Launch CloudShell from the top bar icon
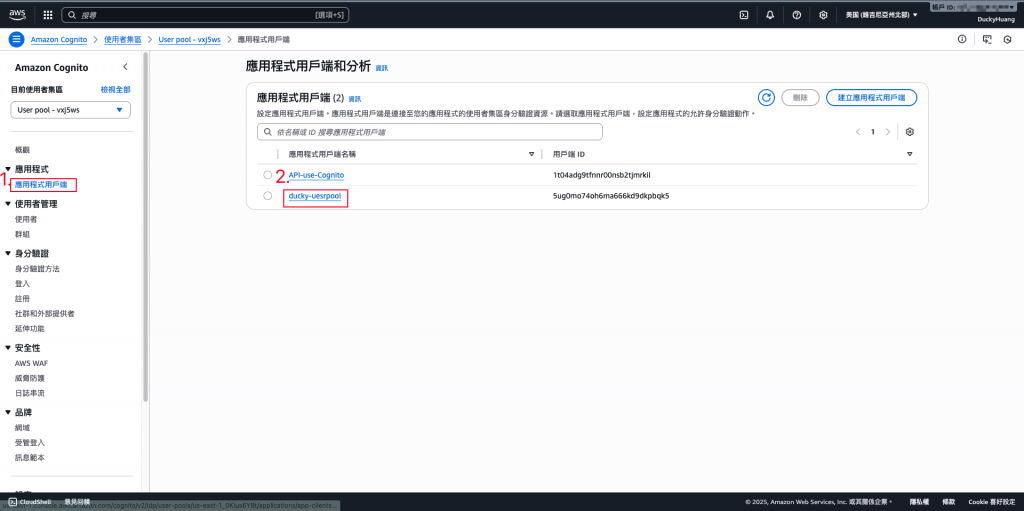The image size is (1024, 511). tap(743, 14)
